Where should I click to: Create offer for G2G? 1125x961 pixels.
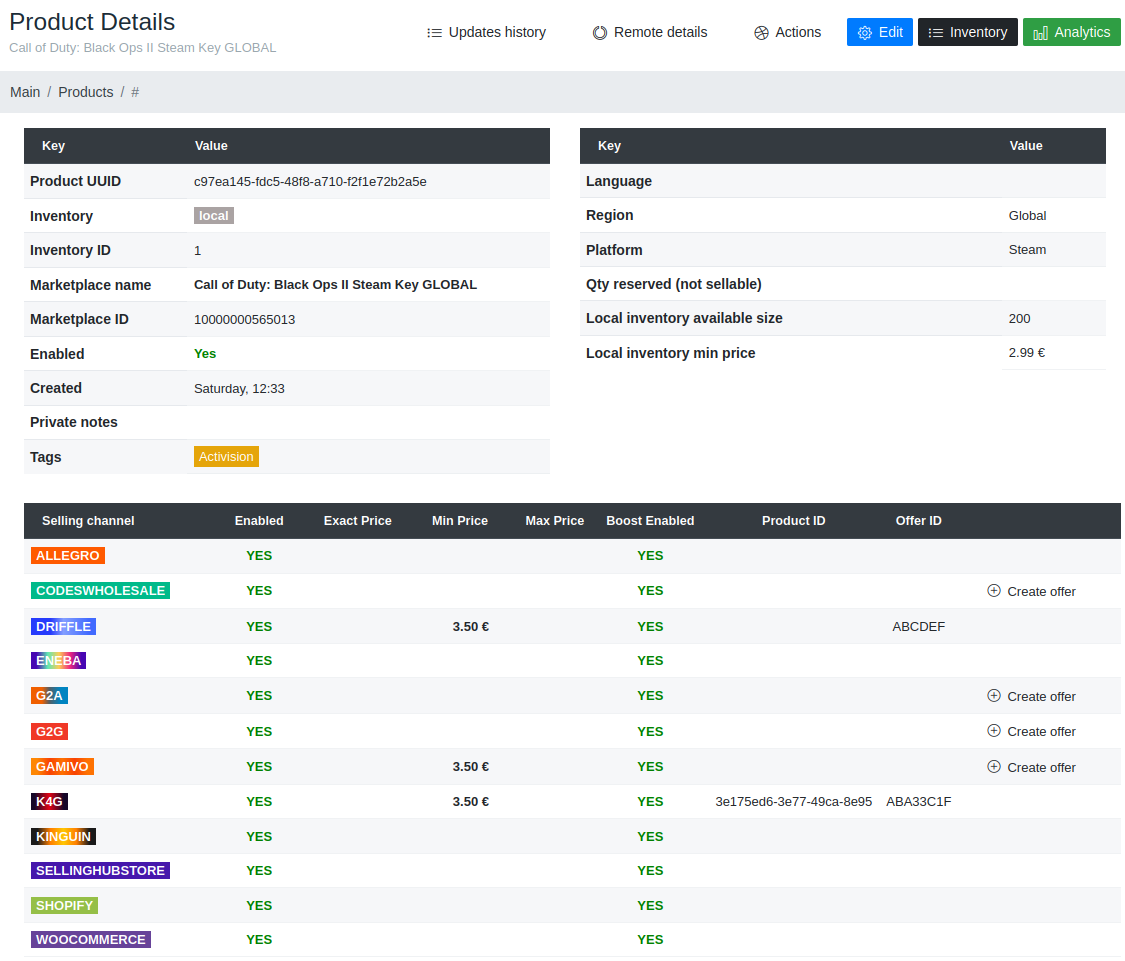pos(1031,731)
